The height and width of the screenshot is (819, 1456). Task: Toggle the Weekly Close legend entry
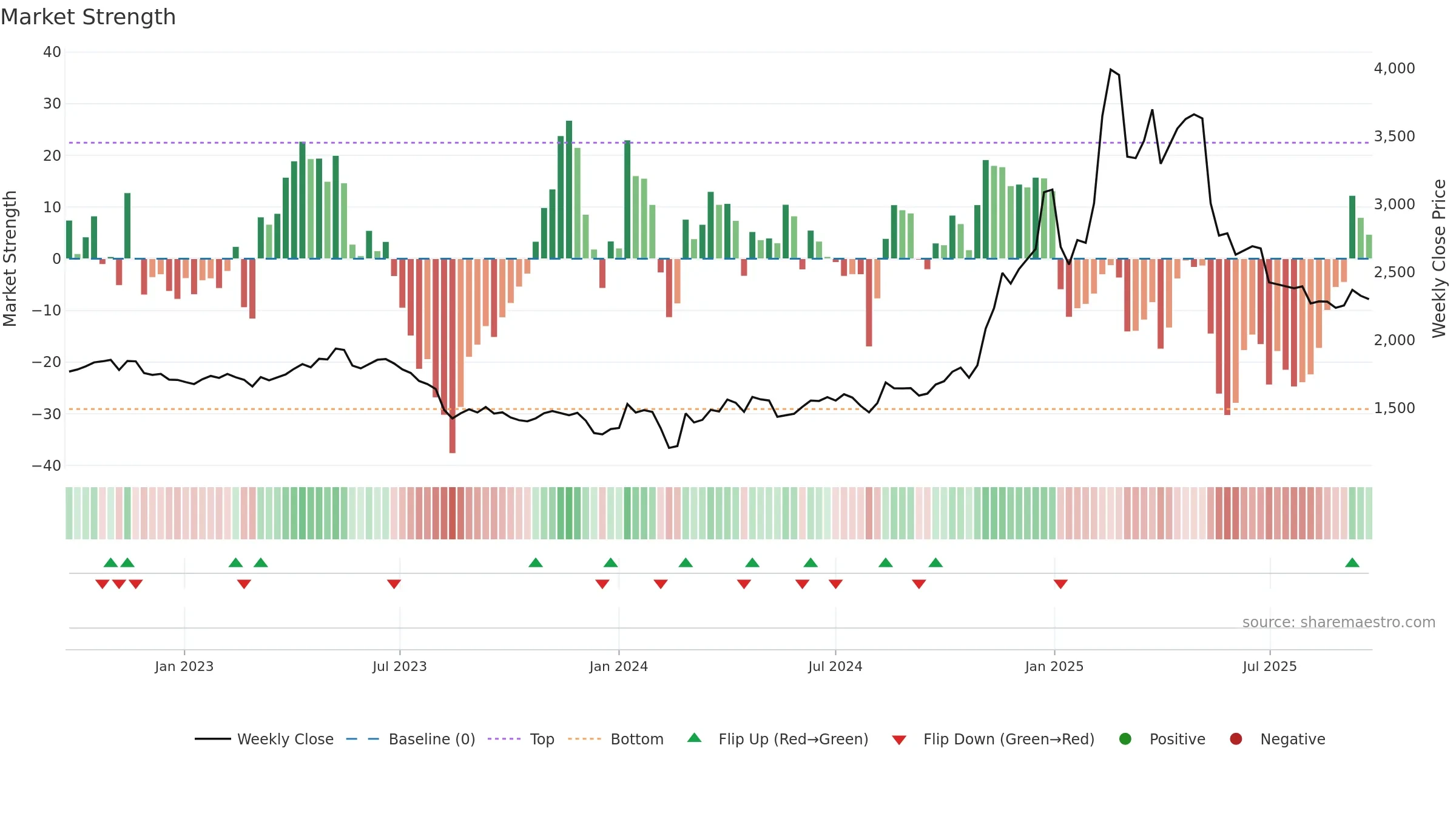click(264, 739)
